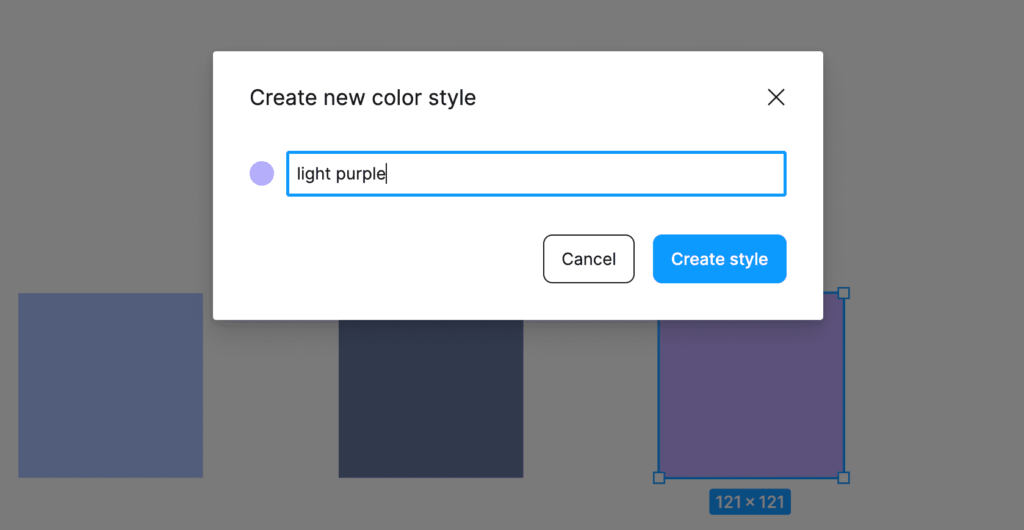
Task: Click blank dialog area left of Cancel
Action: click(390, 259)
